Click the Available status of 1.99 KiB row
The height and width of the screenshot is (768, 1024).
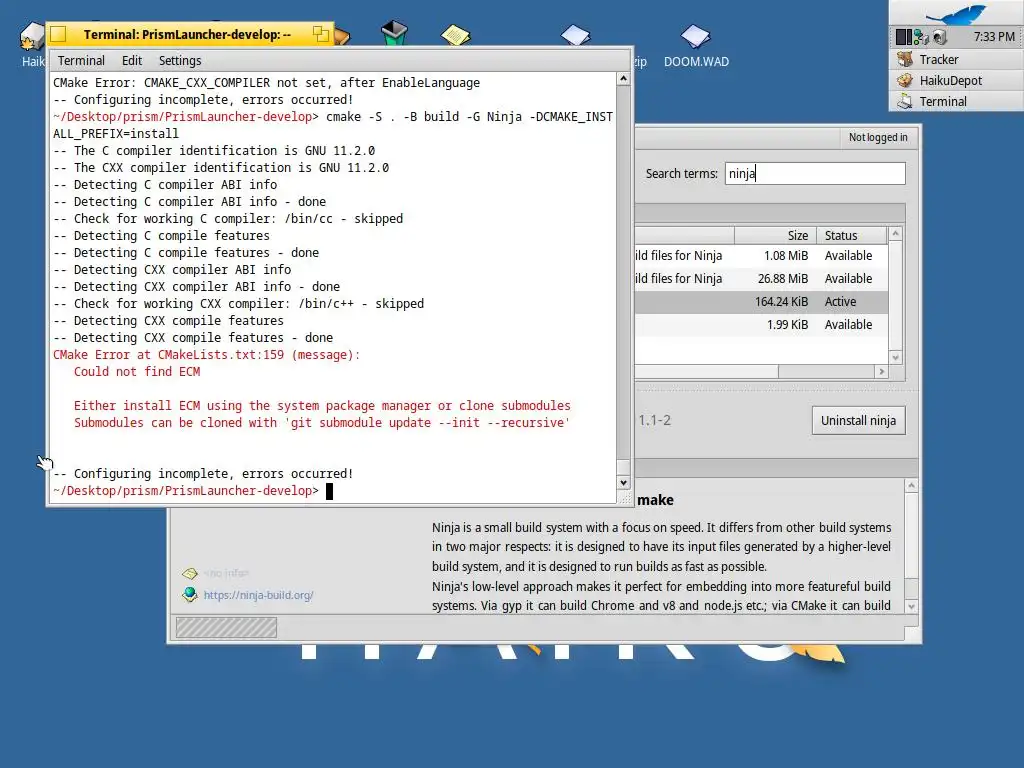[848, 325]
